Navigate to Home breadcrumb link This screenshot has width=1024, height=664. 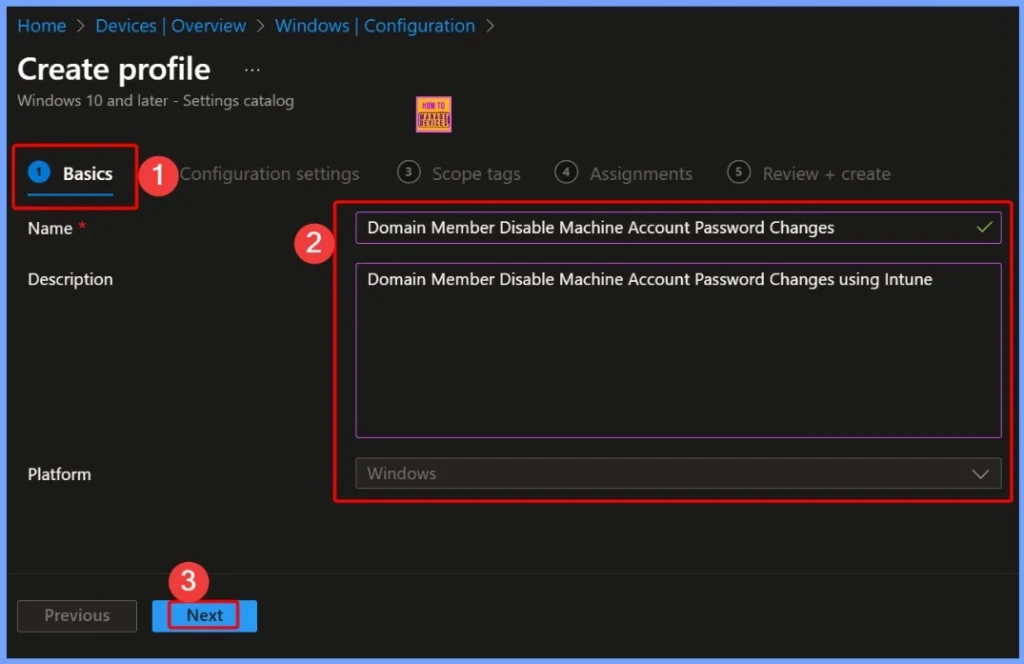40,26
